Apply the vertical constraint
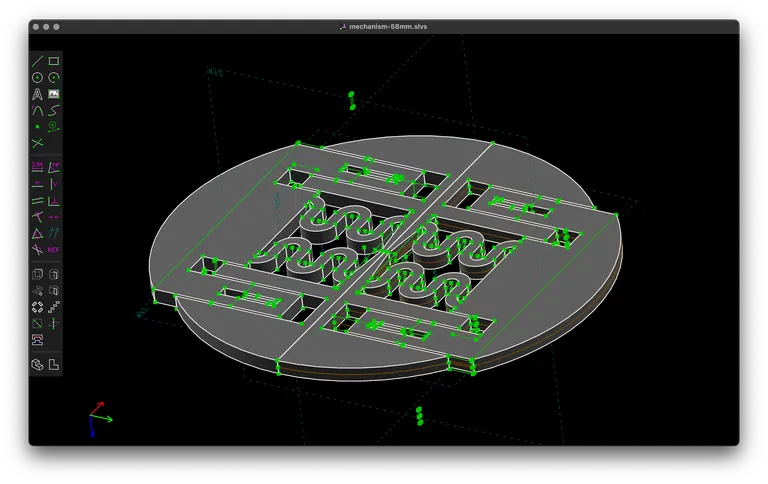The image size is (768, 484). pyautogui.click(x=54, y=184)
